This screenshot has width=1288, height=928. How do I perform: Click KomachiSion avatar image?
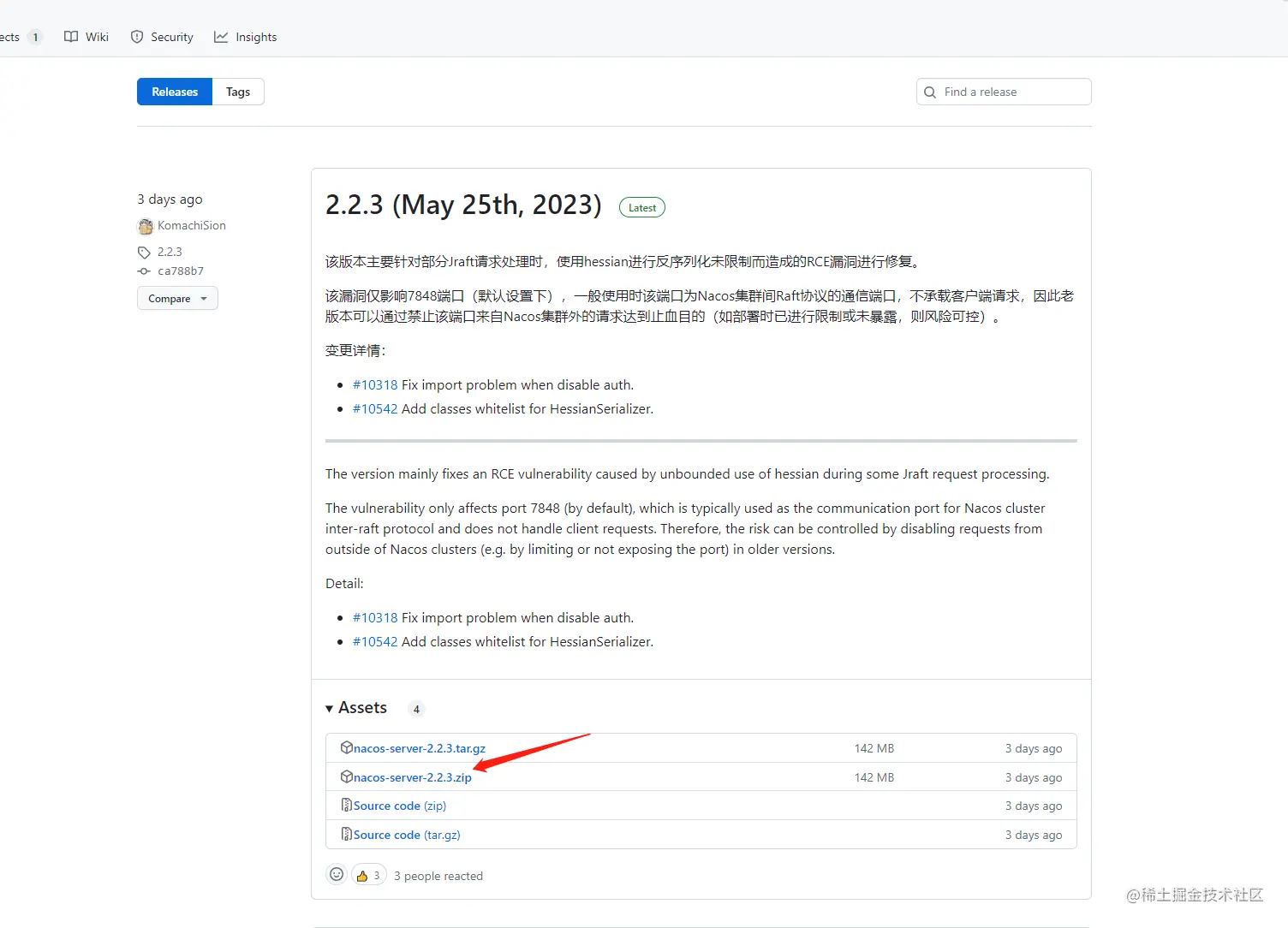pos(146,226)
